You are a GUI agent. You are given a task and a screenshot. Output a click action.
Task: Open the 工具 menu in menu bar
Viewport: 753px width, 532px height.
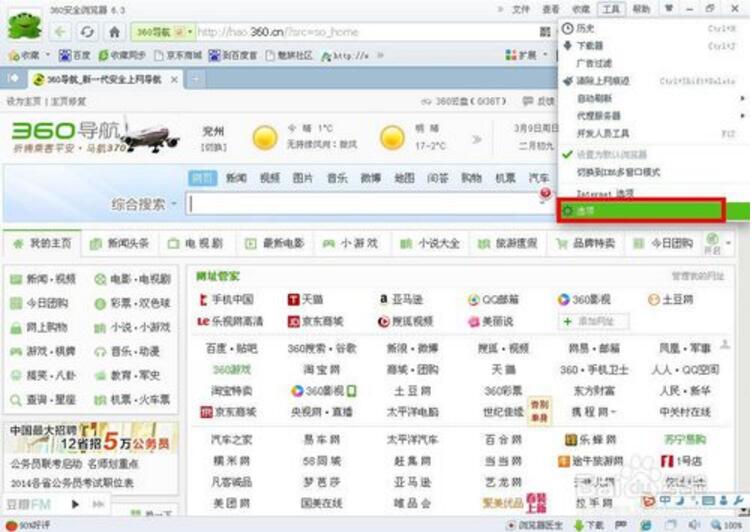[x=611, y=9]
